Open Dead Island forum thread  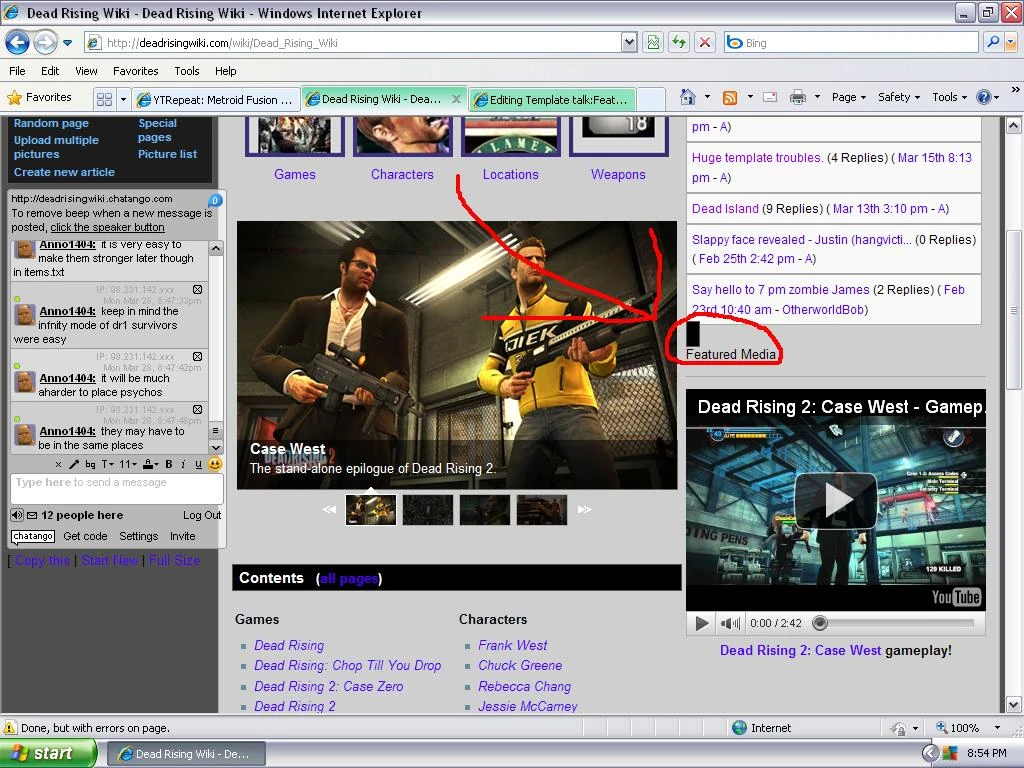[x=725, y=209]
